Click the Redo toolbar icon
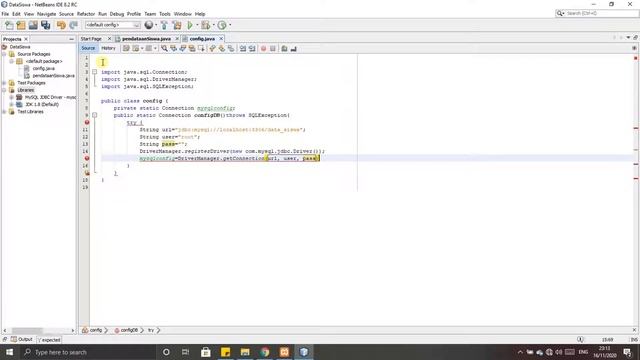Image resolution: width=640 pixels, height=360 pixels. click(x=73, y=25)
